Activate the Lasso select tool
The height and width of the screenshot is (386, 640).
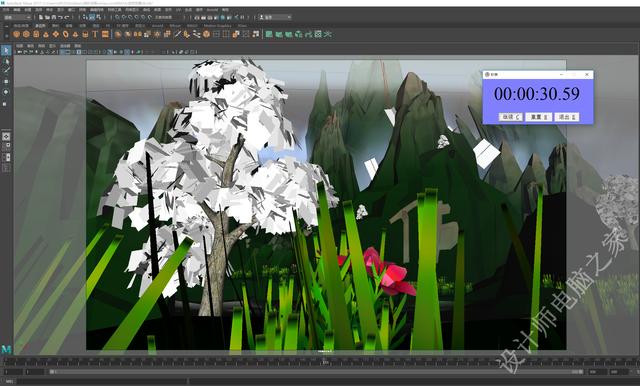pos(6,62)
